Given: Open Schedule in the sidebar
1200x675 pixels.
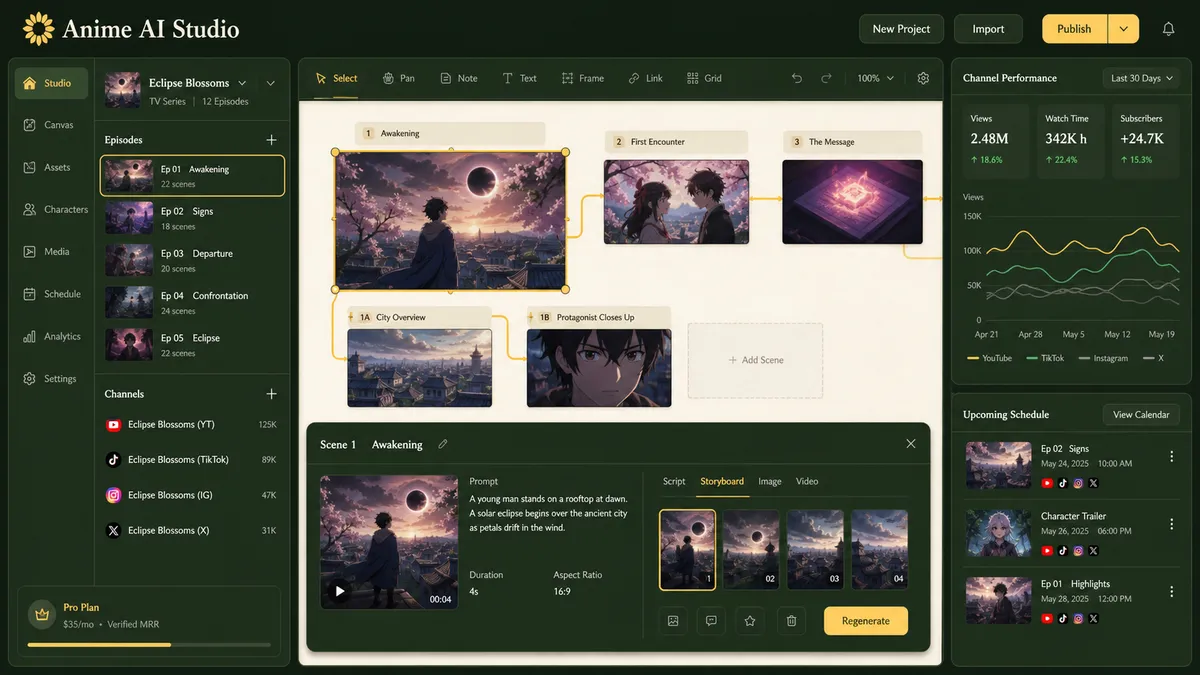Looking at the screenshot, I should pos(51,294).
